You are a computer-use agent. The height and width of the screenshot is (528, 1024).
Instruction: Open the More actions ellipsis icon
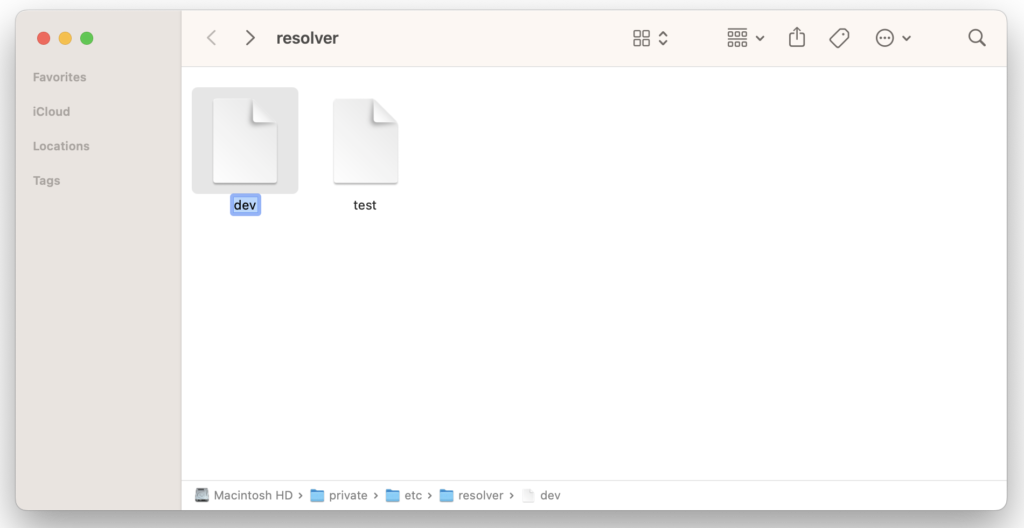[x=884, y=38]
